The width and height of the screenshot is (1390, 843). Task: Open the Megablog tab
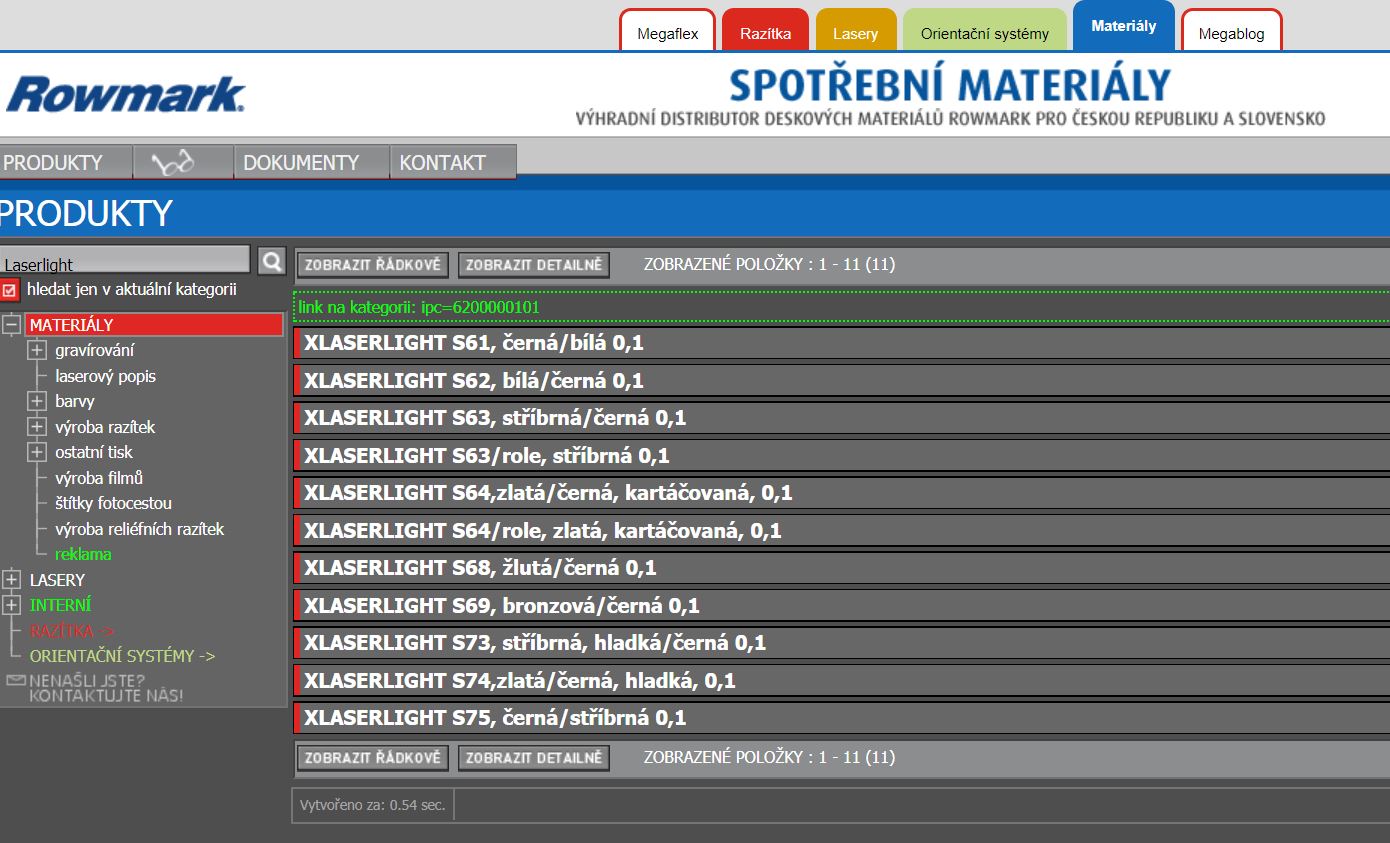click(1231, 33)
